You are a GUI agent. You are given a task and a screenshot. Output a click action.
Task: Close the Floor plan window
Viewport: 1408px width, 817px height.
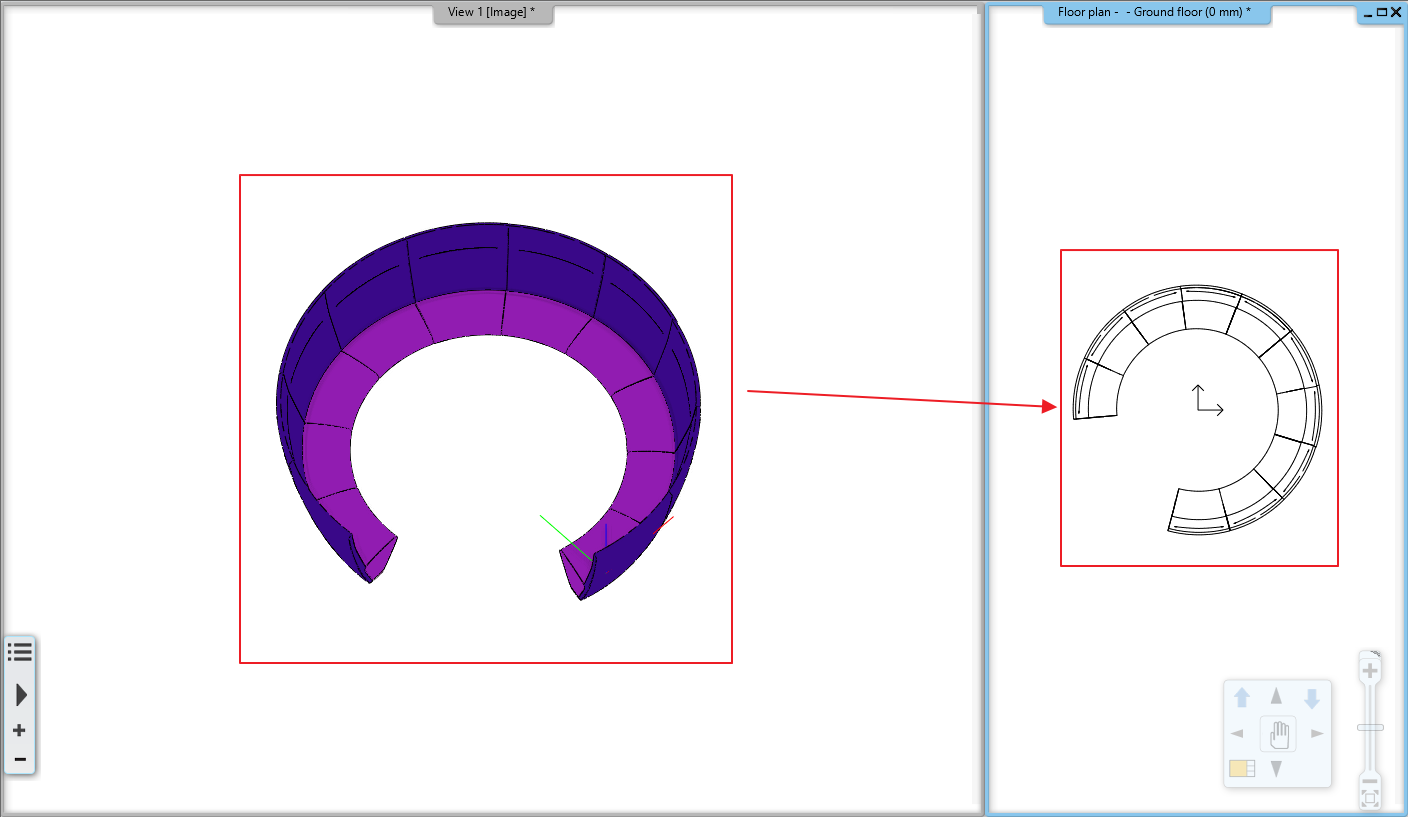point(1395,13)
